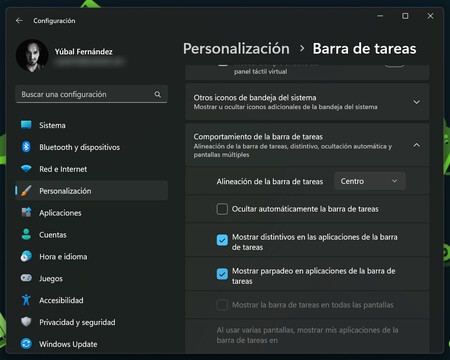The width and height of the screenshot is (450, 360).
Task: Click the Personalización breadcrumb link
Action: coord(236,49)
